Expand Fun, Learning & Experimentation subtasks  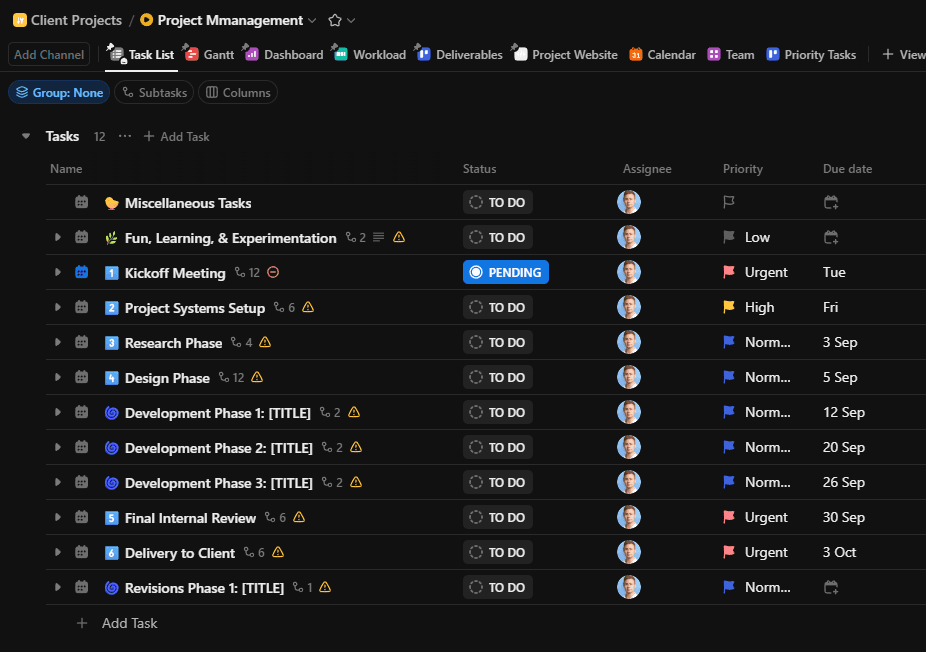coord(58,237)
